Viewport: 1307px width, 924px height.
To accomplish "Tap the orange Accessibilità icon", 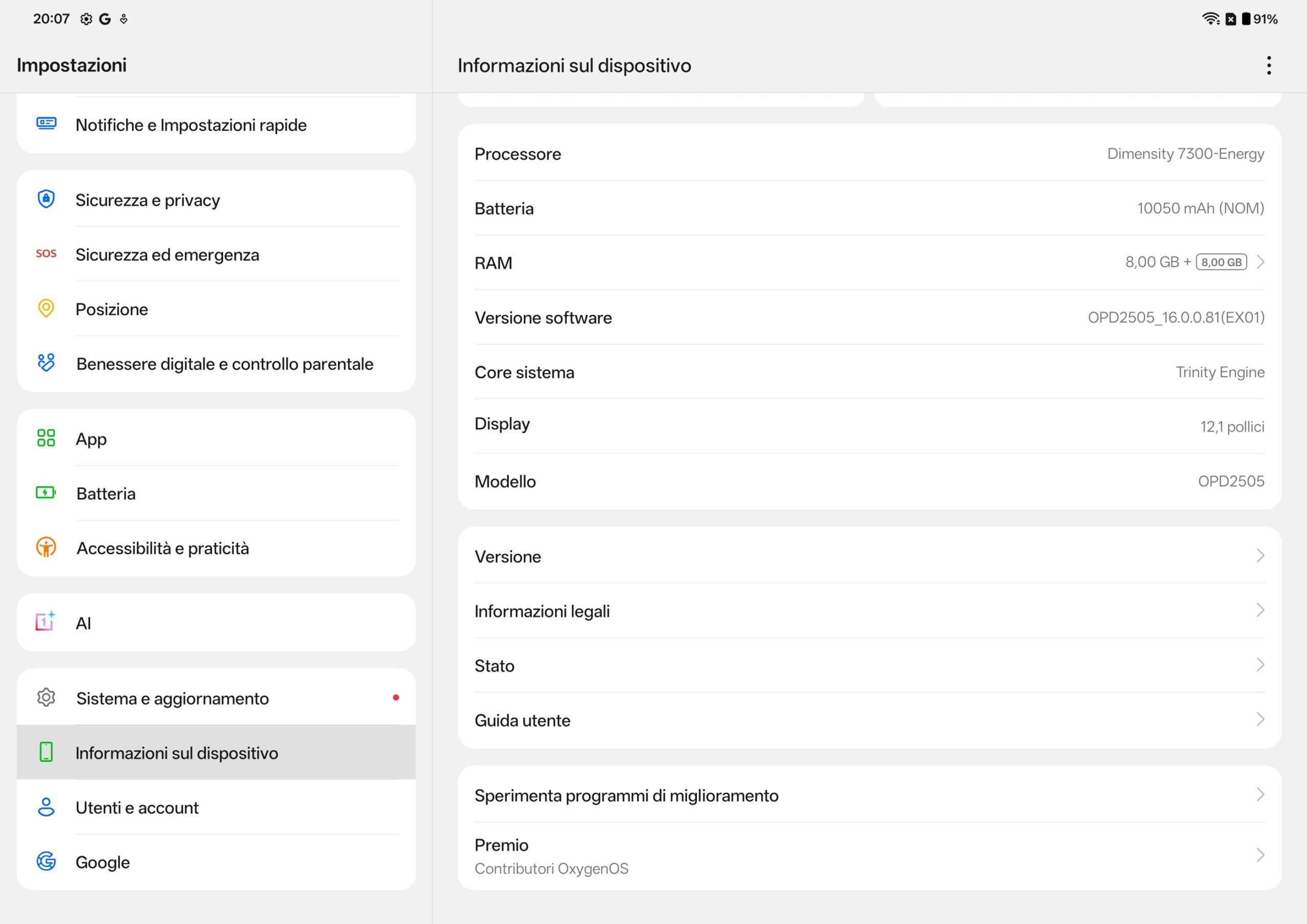I will (46, 547).
